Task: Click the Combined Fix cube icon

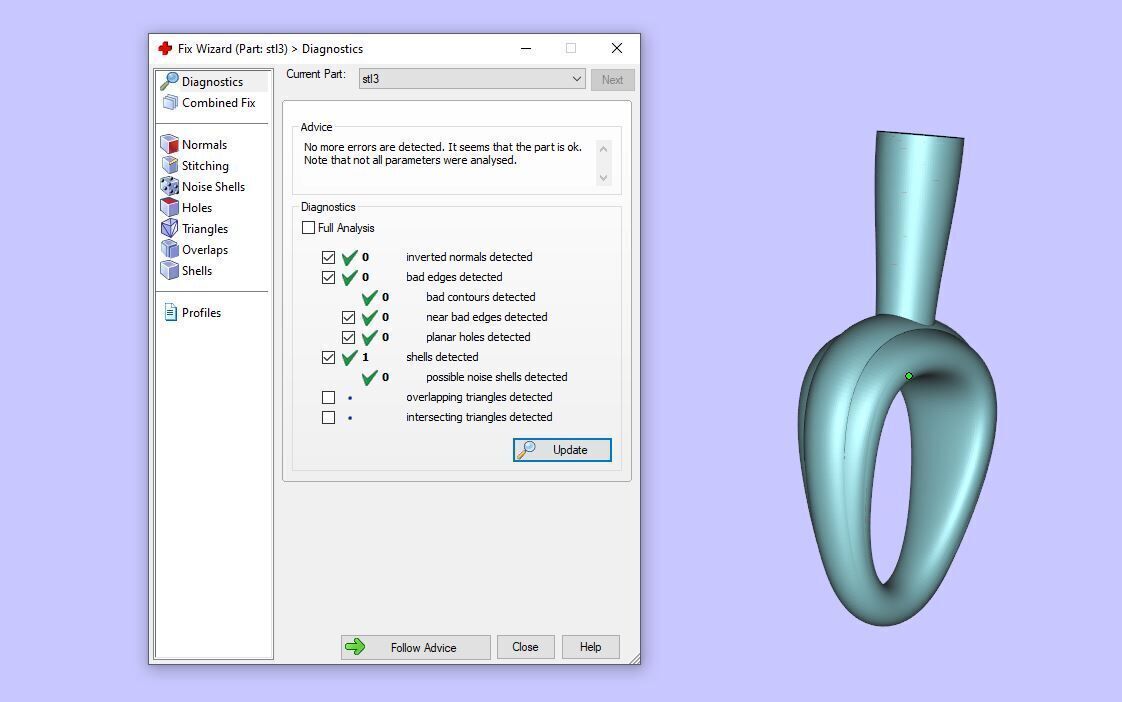Action: [170, 102]
